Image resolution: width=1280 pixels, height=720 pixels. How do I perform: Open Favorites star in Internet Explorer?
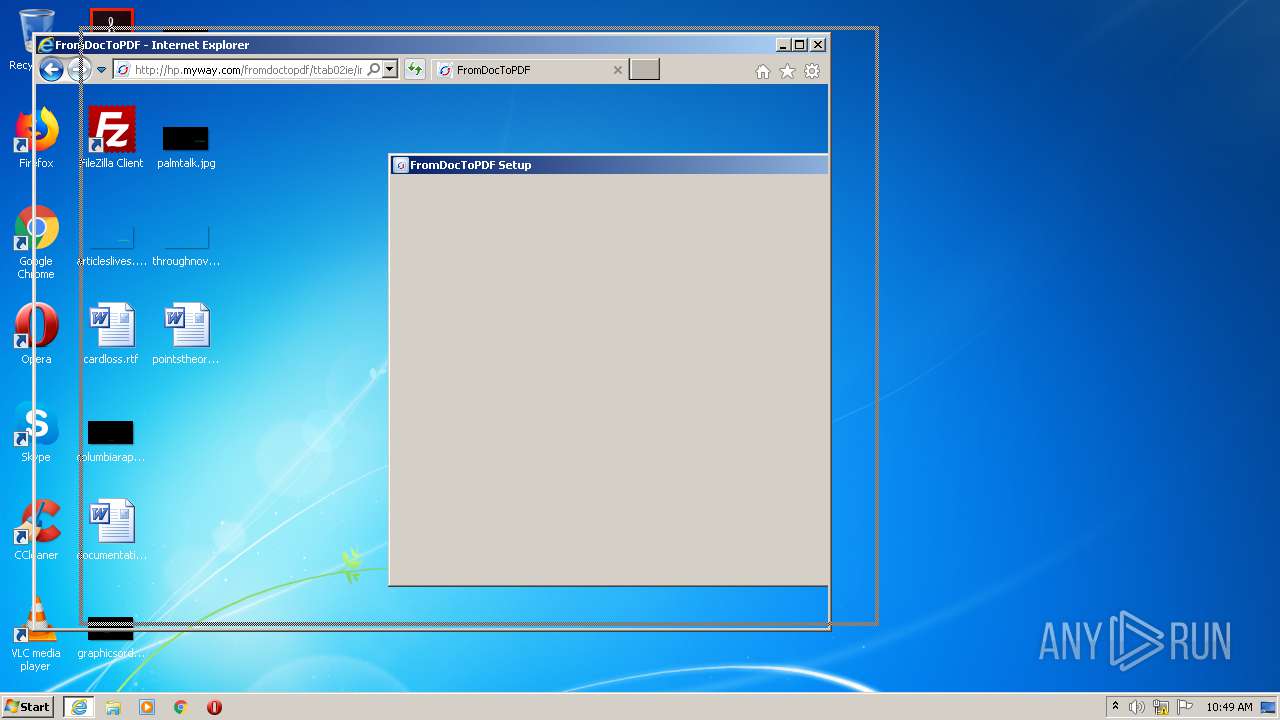coord(787,71)
